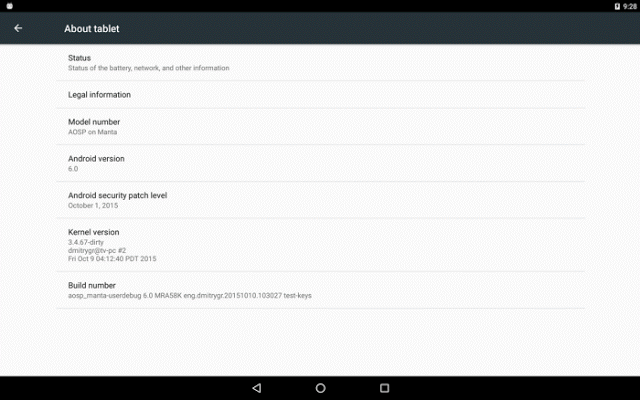Tap the October 1, 2015 patch date
640x400 pixels.
pos(93,205)
